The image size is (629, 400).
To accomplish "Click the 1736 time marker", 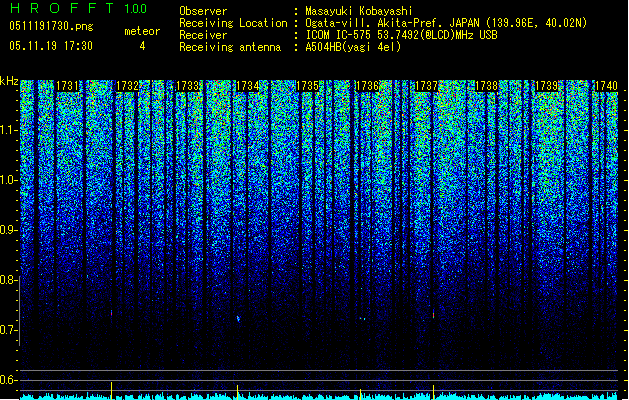I will coord(367,86).
